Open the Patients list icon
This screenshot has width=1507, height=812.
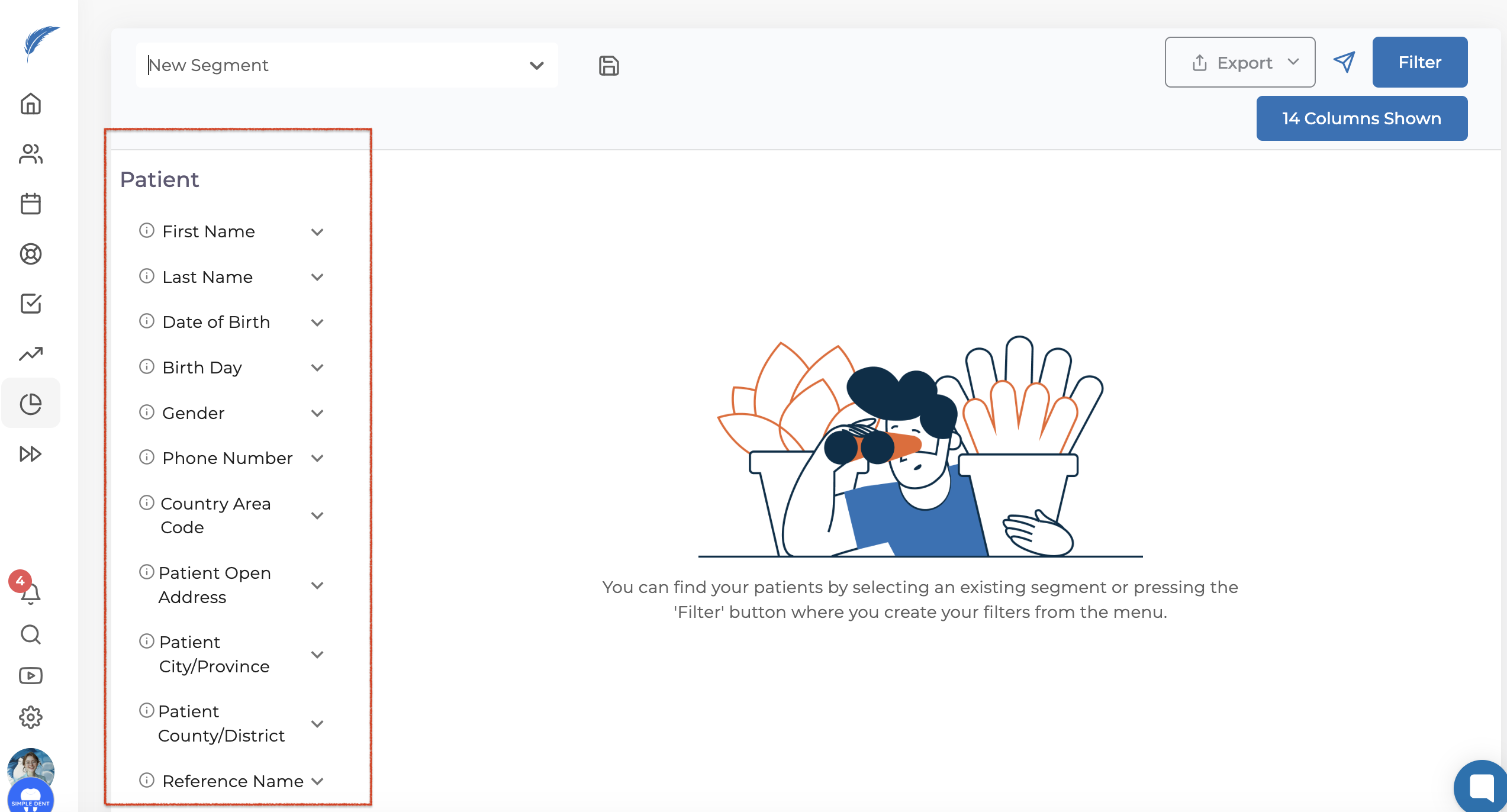pyautogui.click(x=31, y=154)
